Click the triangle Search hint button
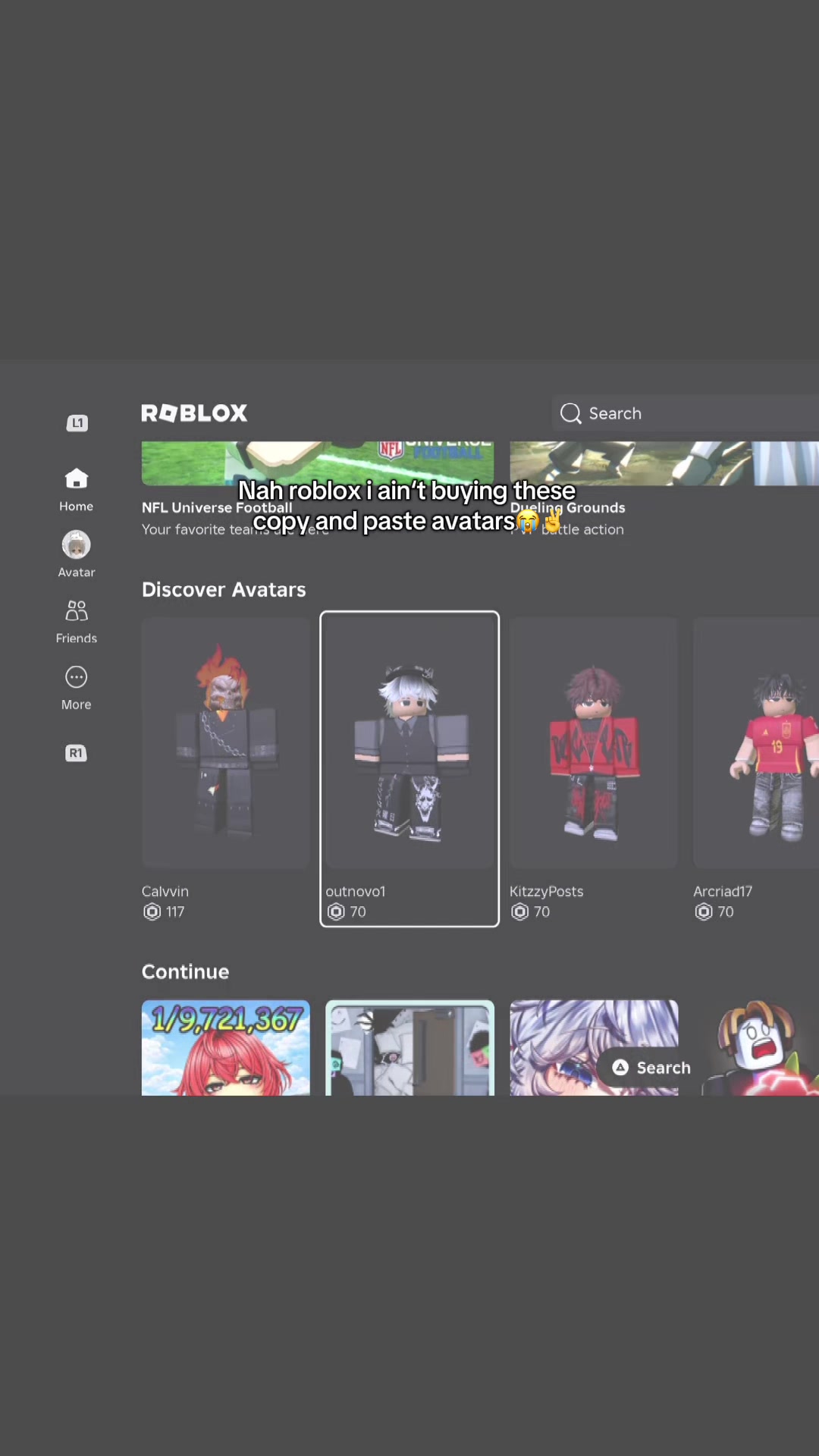This screenshot has width=819, height=1456. point(652,1068)
